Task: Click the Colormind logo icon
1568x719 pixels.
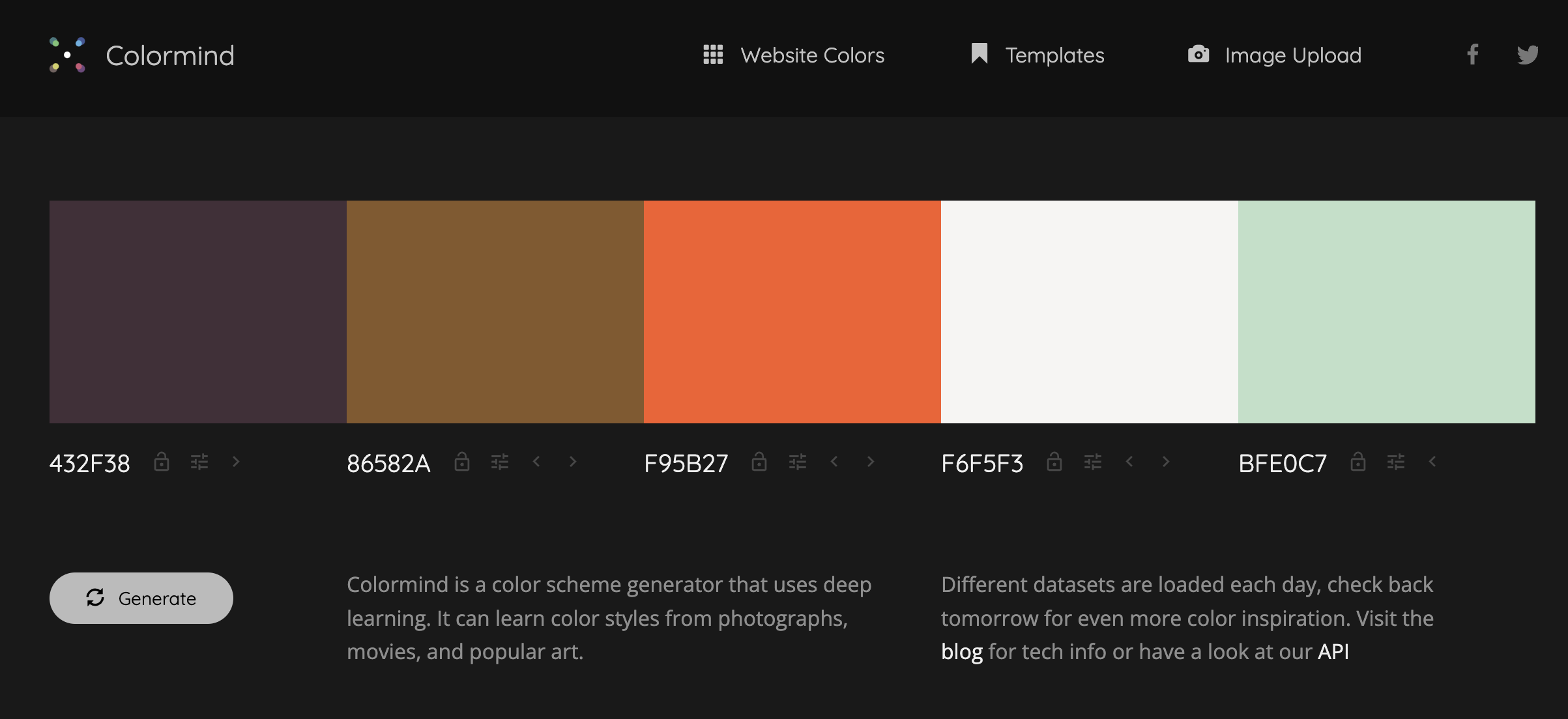Action: coord(67,55)
